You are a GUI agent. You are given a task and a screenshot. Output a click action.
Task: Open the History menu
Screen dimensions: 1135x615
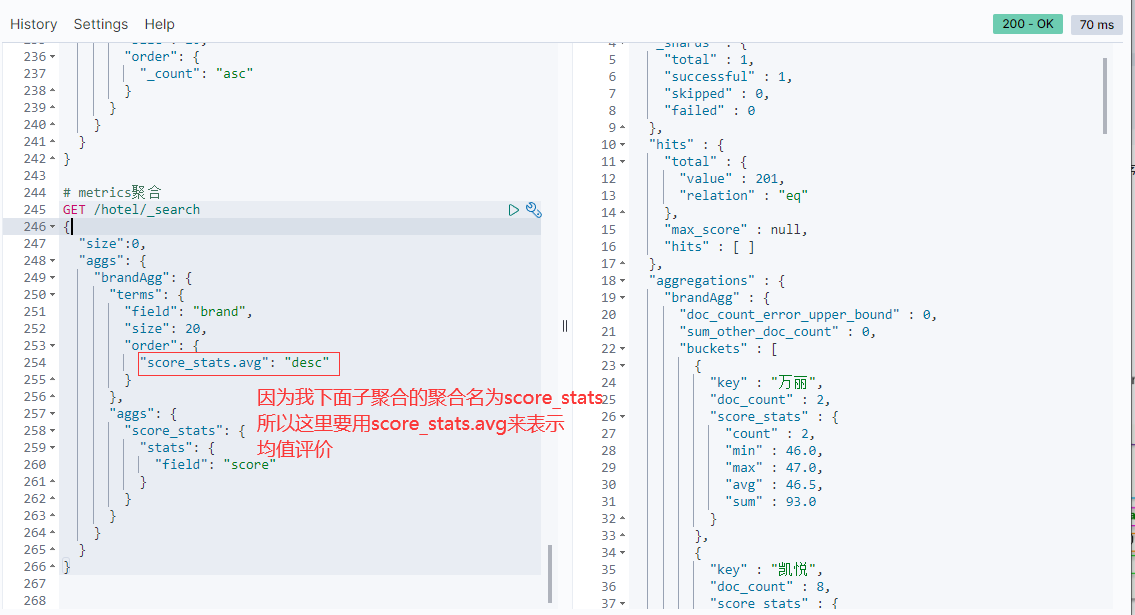click(33, 24)
